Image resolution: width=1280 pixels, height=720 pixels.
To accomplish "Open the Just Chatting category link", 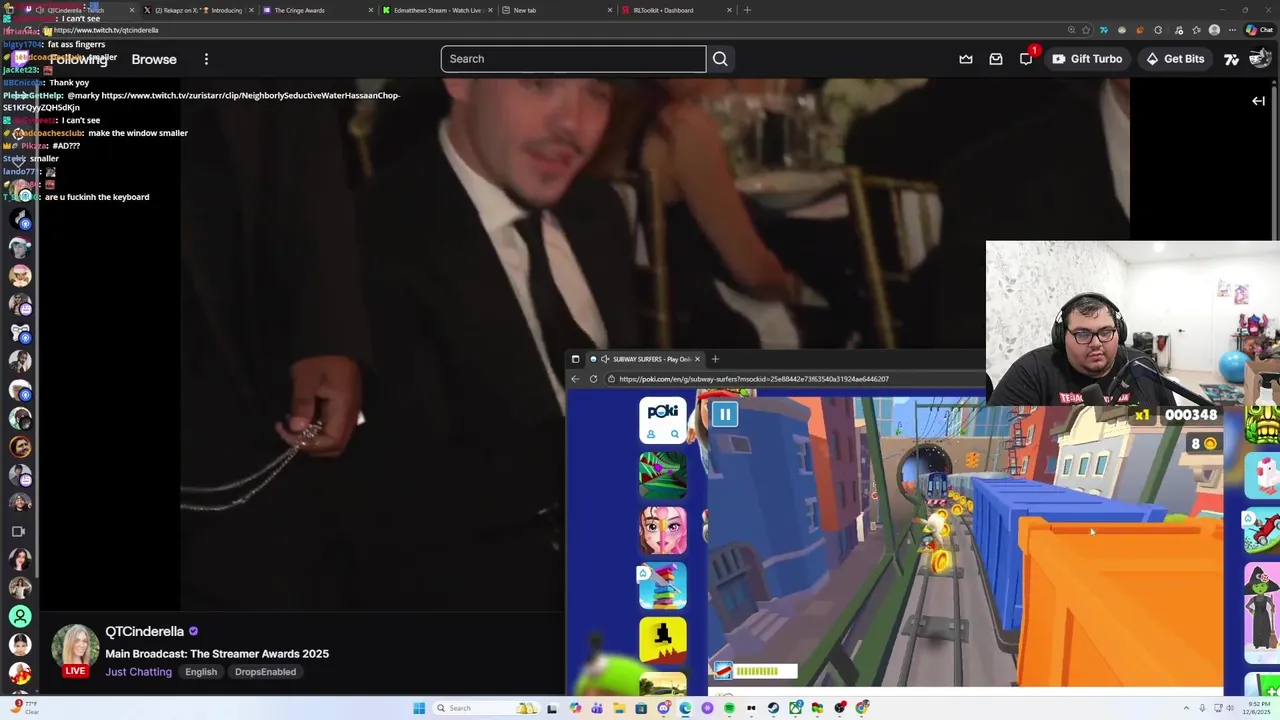I will [139, 672].
